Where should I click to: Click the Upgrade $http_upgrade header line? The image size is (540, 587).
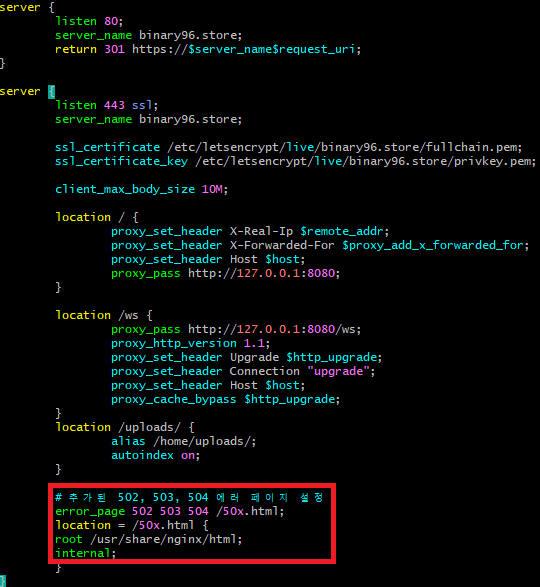click(246, 357)
